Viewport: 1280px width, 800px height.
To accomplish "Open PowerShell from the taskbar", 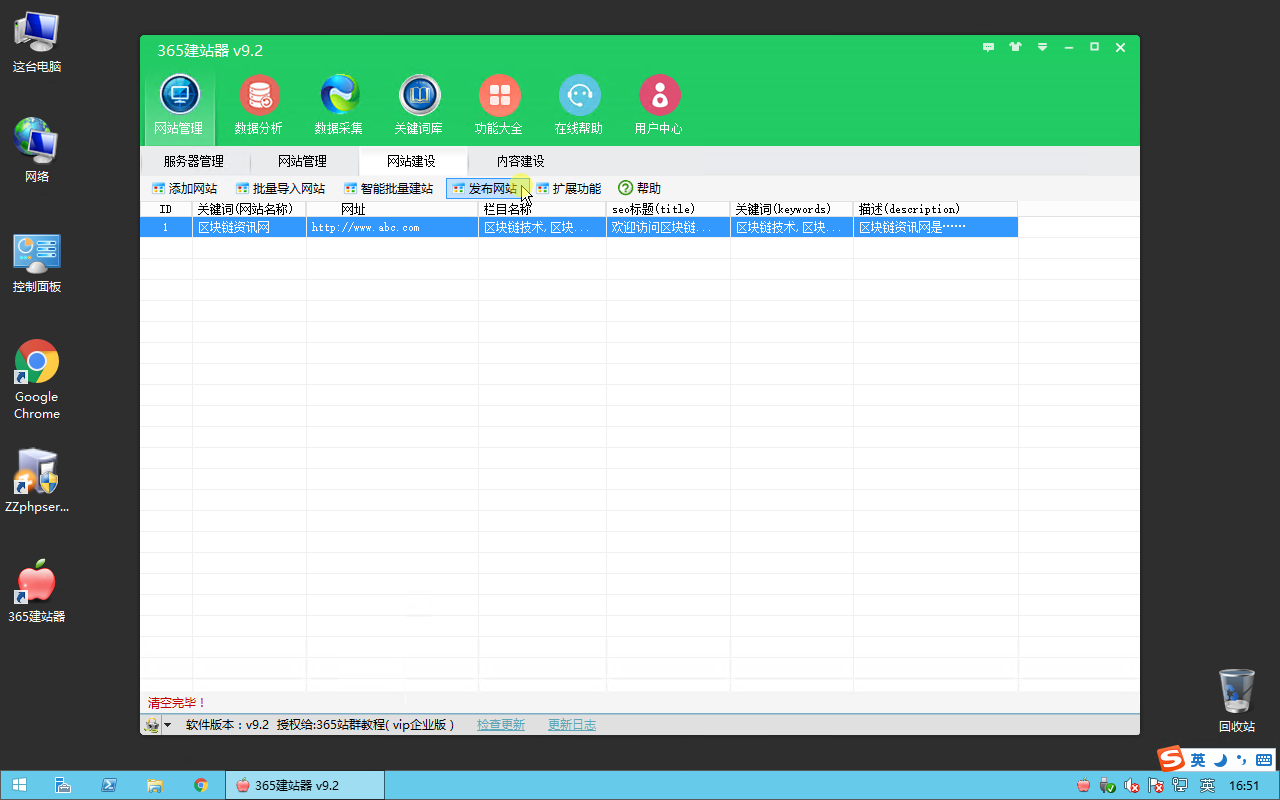I will 109,785.
